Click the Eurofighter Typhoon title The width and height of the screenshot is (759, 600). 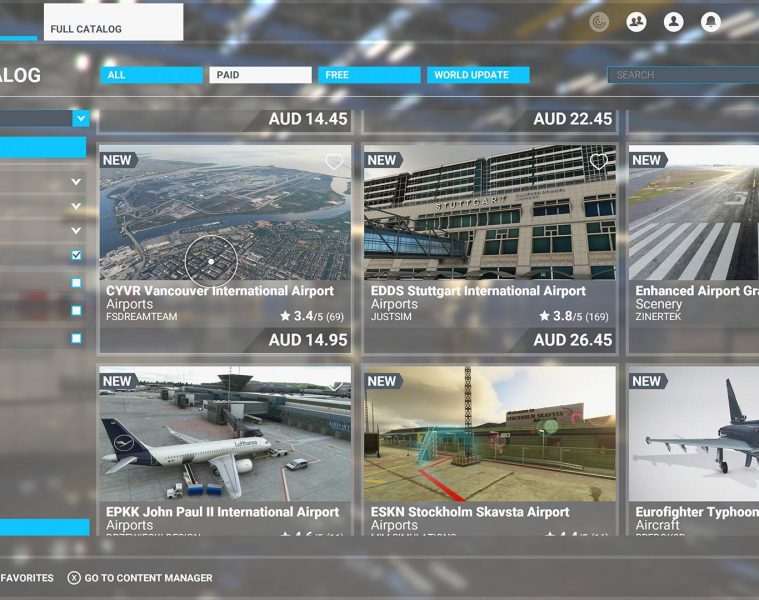tap(697, 512)
